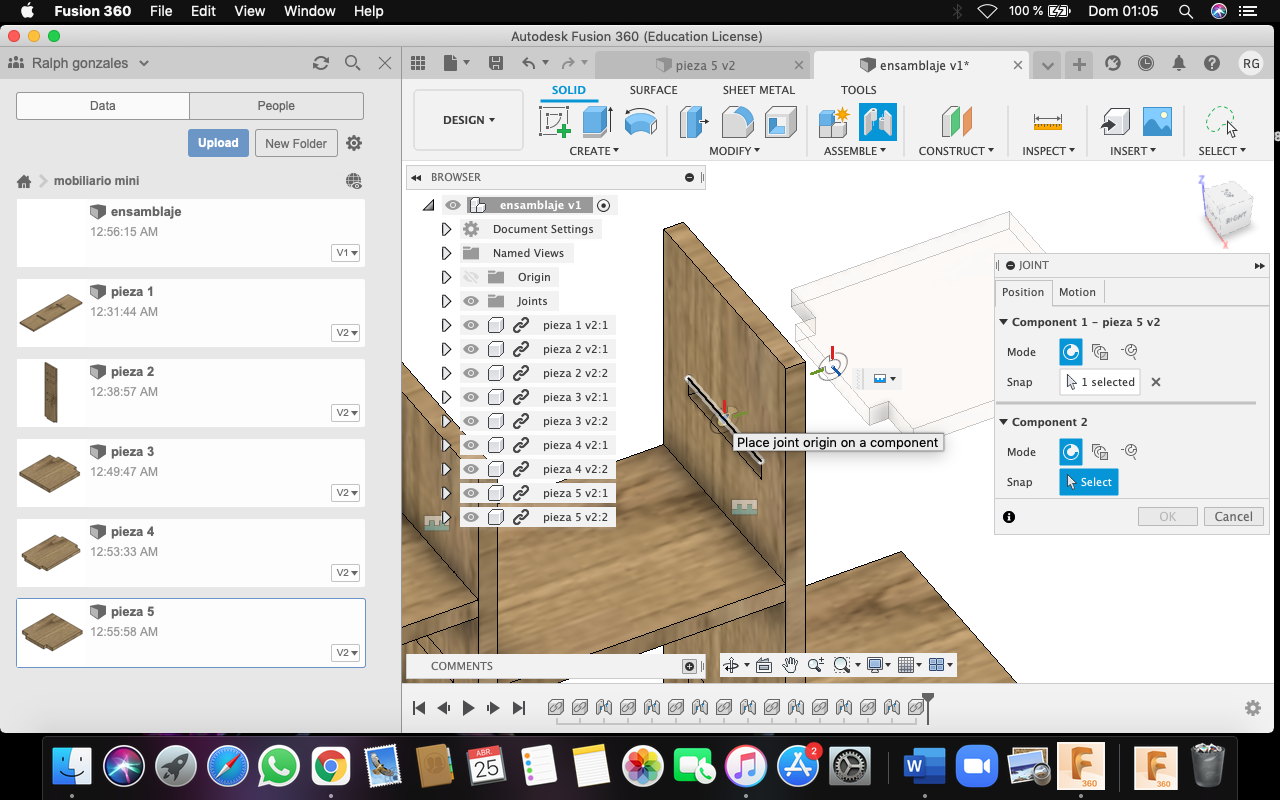This screenshot has height=800, width=1280.
Task: Click the Pan hand tool
Action: [x=790, y=665]
